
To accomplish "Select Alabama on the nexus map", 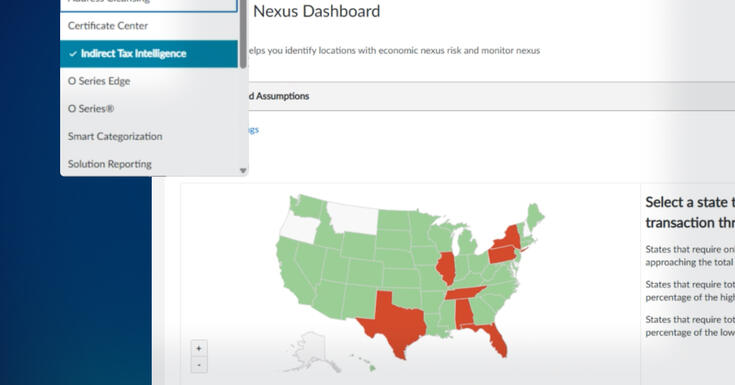I will [464, 314].
